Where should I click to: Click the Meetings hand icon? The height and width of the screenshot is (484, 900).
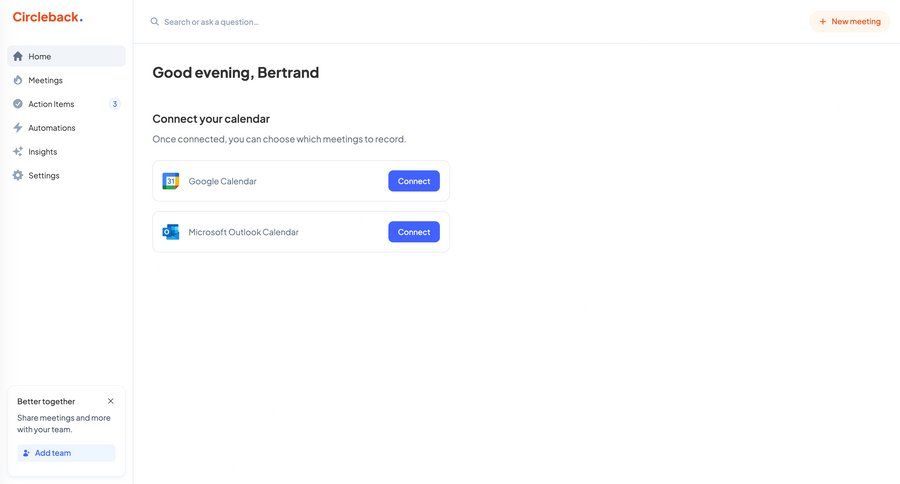tap(18, 80)
